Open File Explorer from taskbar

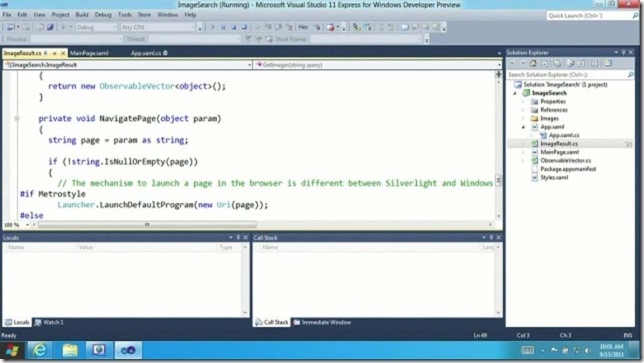tap(69, 350)
